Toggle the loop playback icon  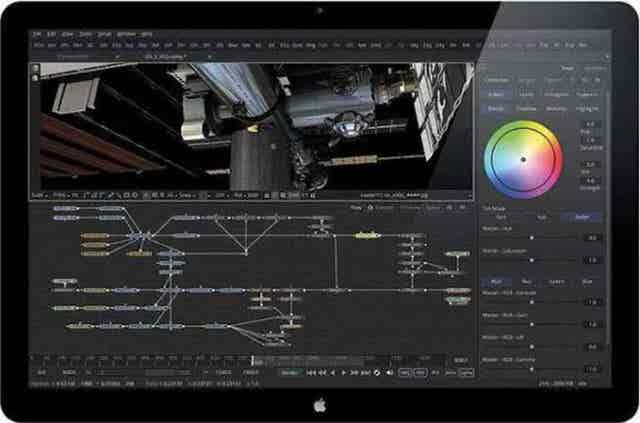click(375, 372)
